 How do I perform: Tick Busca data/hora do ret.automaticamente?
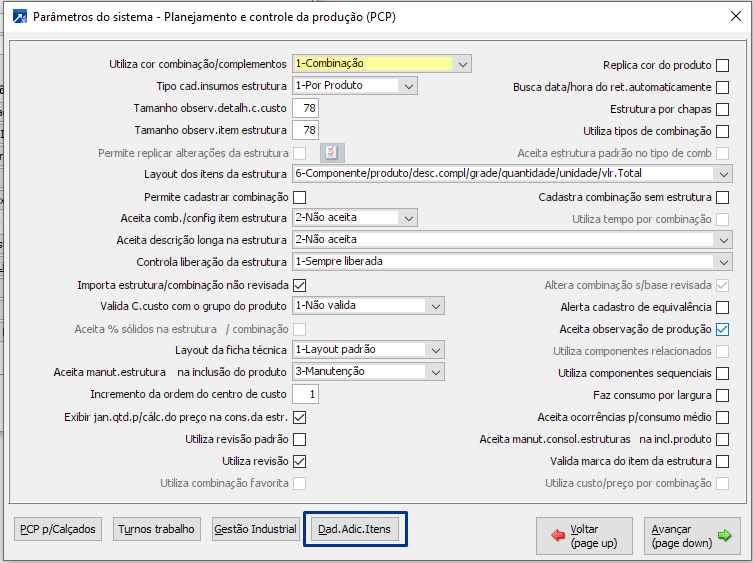pos(722,87)
